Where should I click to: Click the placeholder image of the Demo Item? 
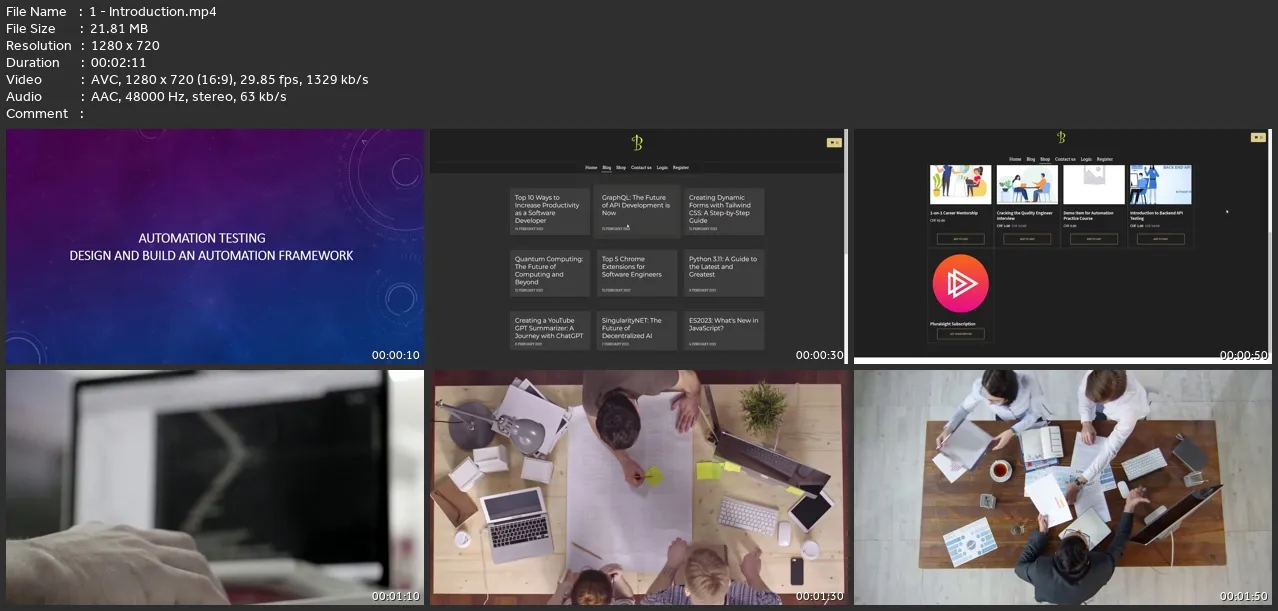[1094, 185]
